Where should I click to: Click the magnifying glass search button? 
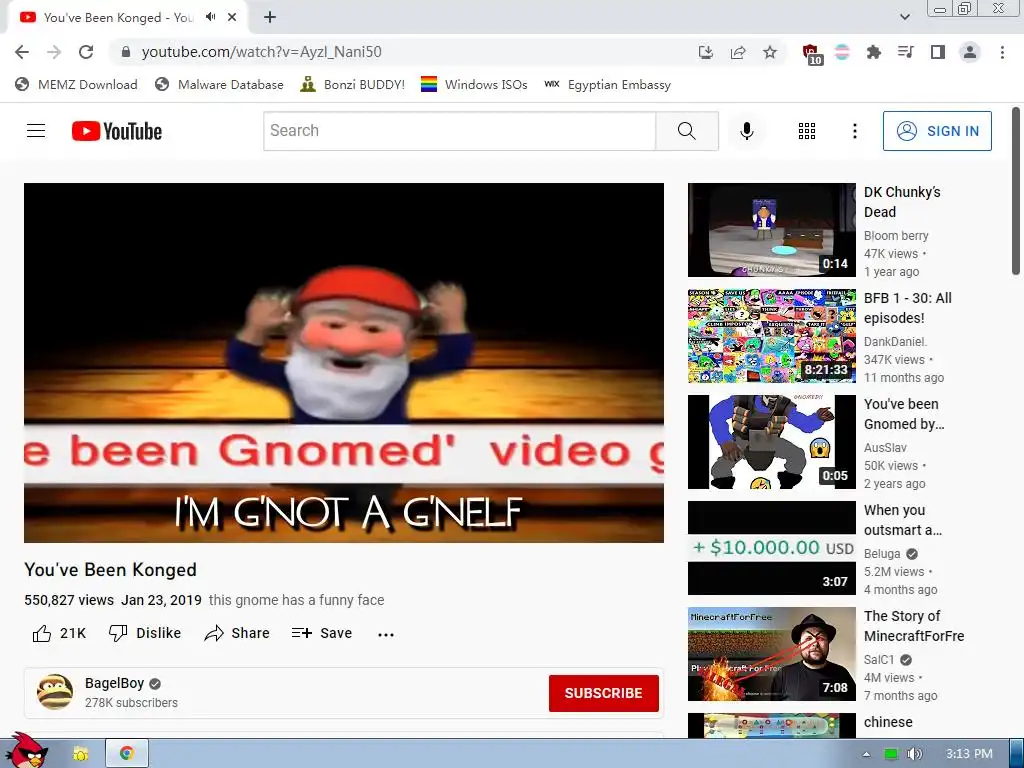687,131
